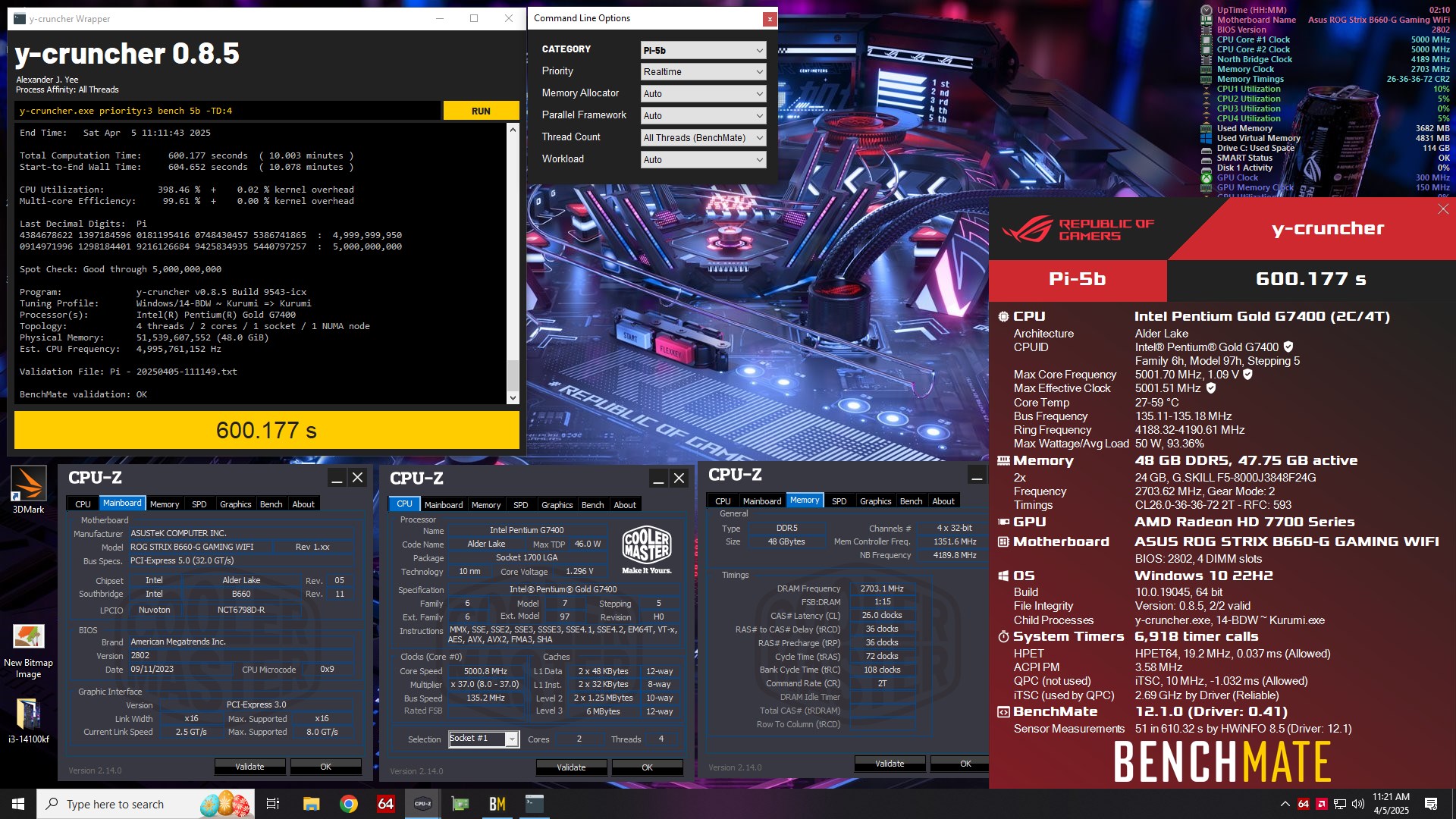Open SPD tab in the Mainboard CPU-Z window
This screenshot has height=819, width=1456.
[x=199, y=504]
